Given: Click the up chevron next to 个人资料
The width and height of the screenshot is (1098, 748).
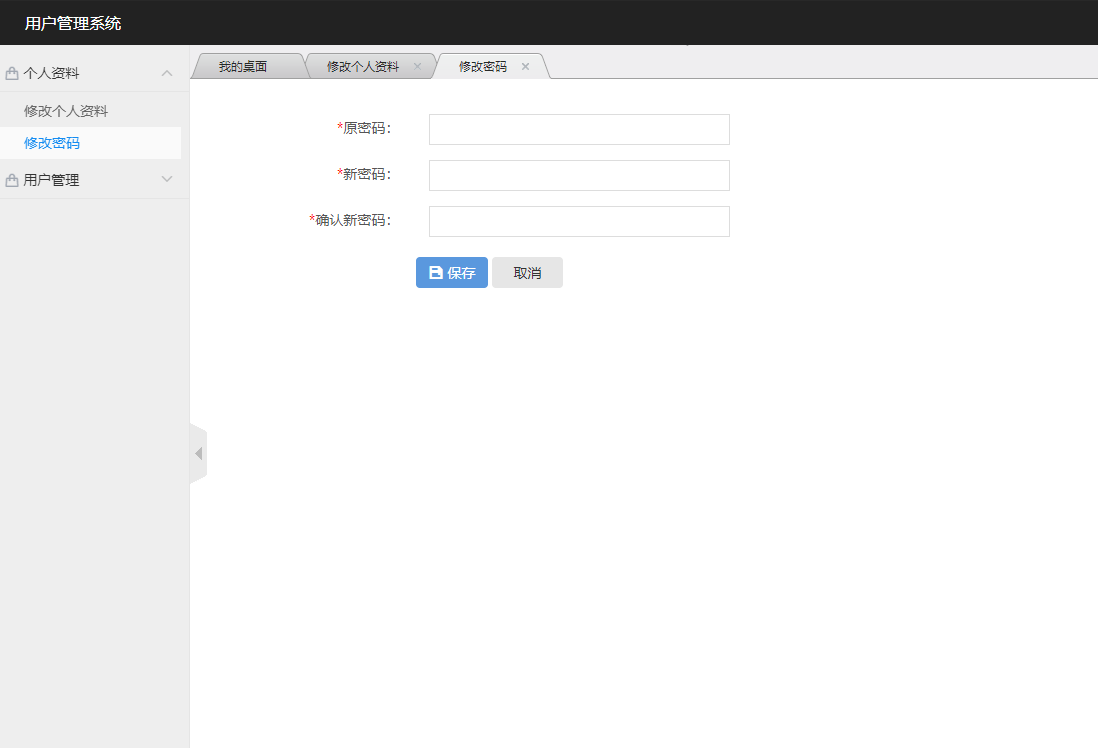Looking at the screenshot, I should click(x=167, y=72).
